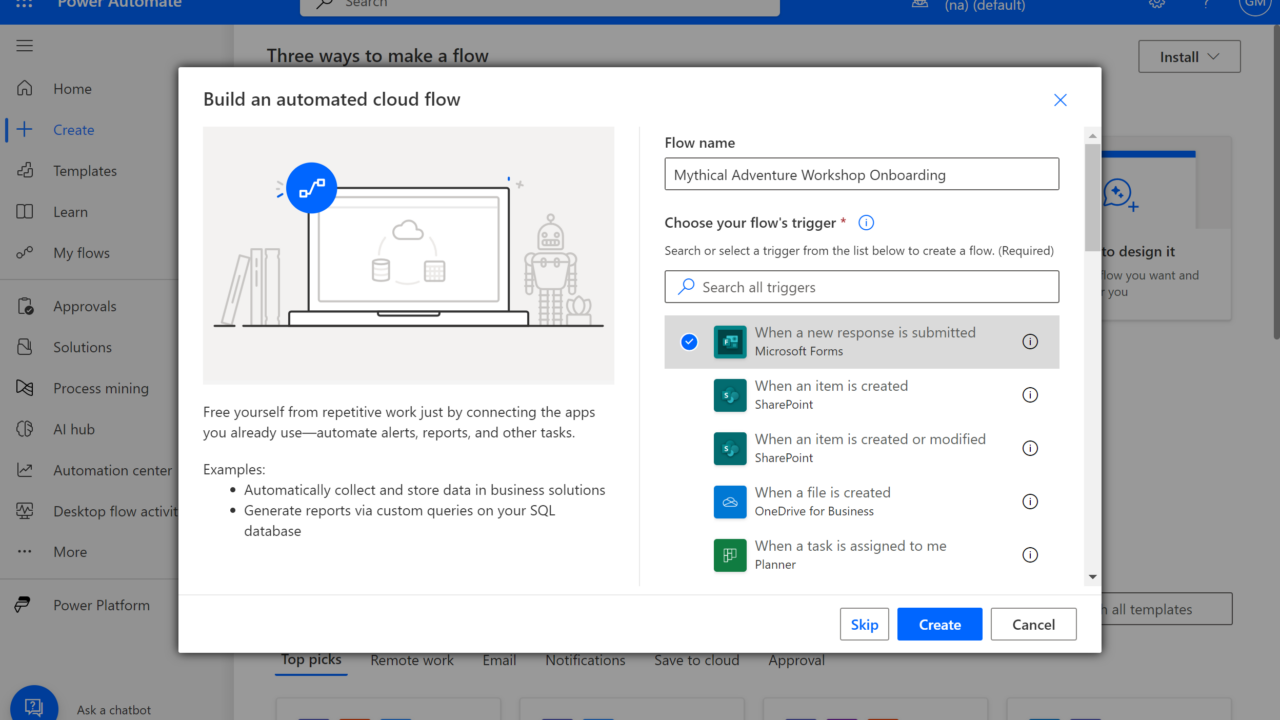
Task: Click the OneDrive for Business trigger icon
Action: (x=730, y=502)
